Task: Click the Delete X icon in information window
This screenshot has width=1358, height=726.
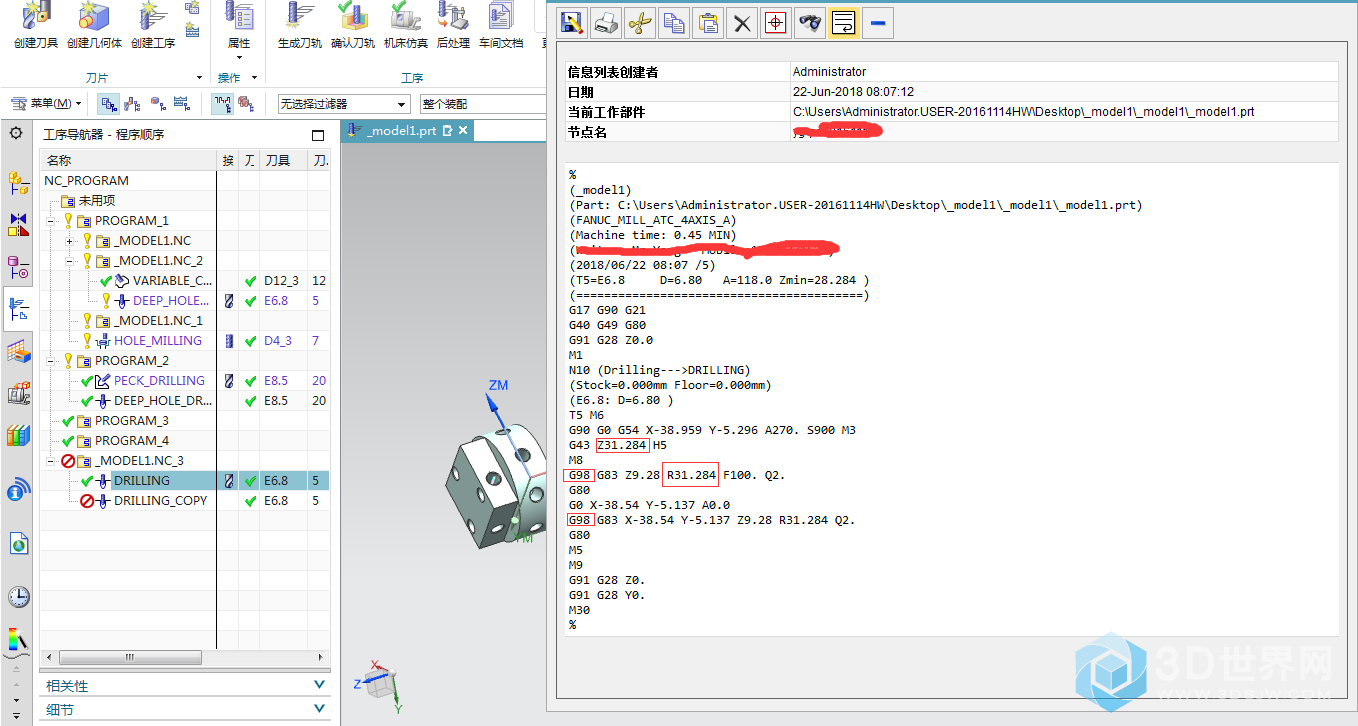Action: tap(742, 23)
